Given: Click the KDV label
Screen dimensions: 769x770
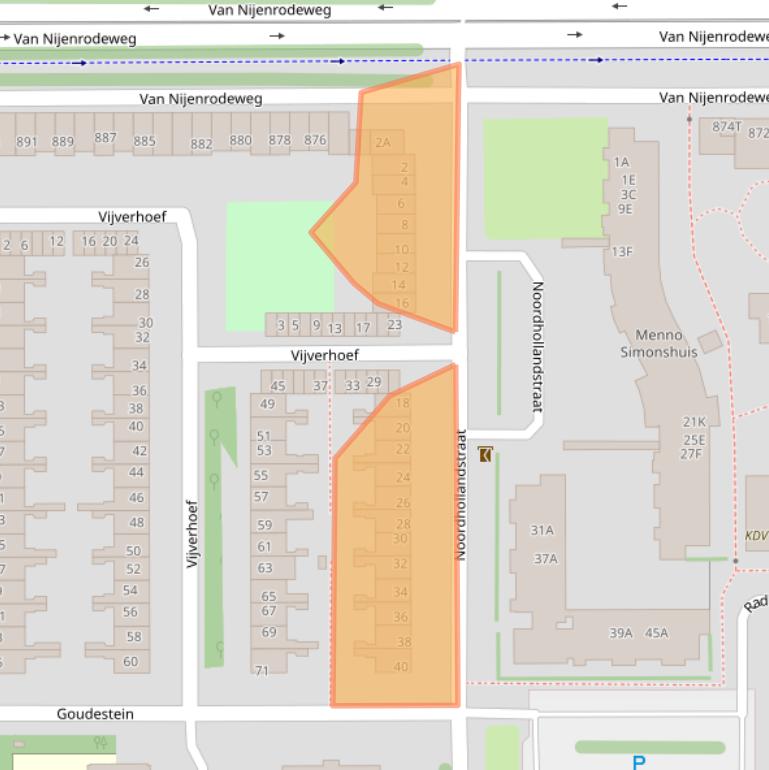Looking at the screenshot, I should point(756,535).
